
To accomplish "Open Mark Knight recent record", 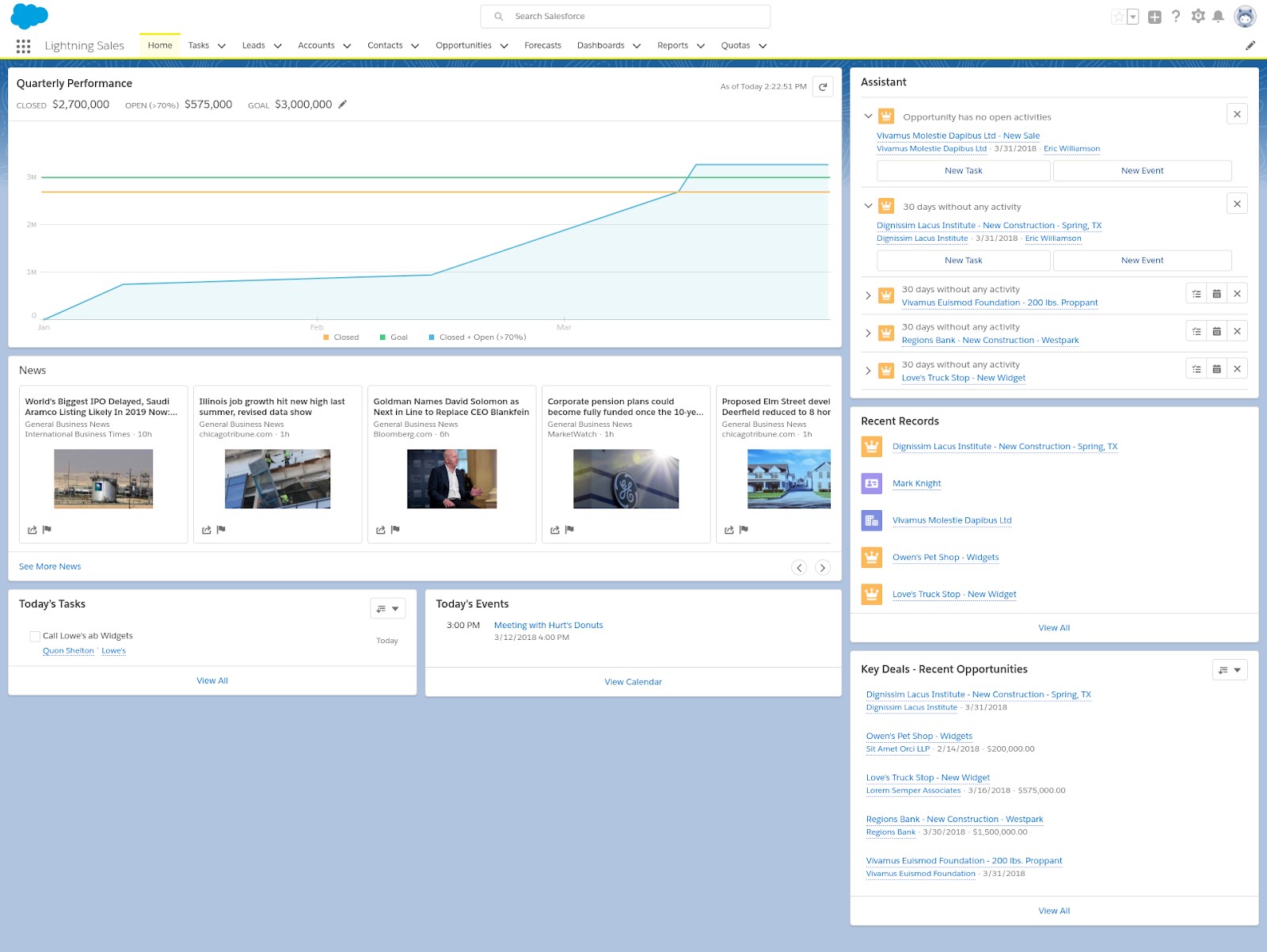I will 916,483.
